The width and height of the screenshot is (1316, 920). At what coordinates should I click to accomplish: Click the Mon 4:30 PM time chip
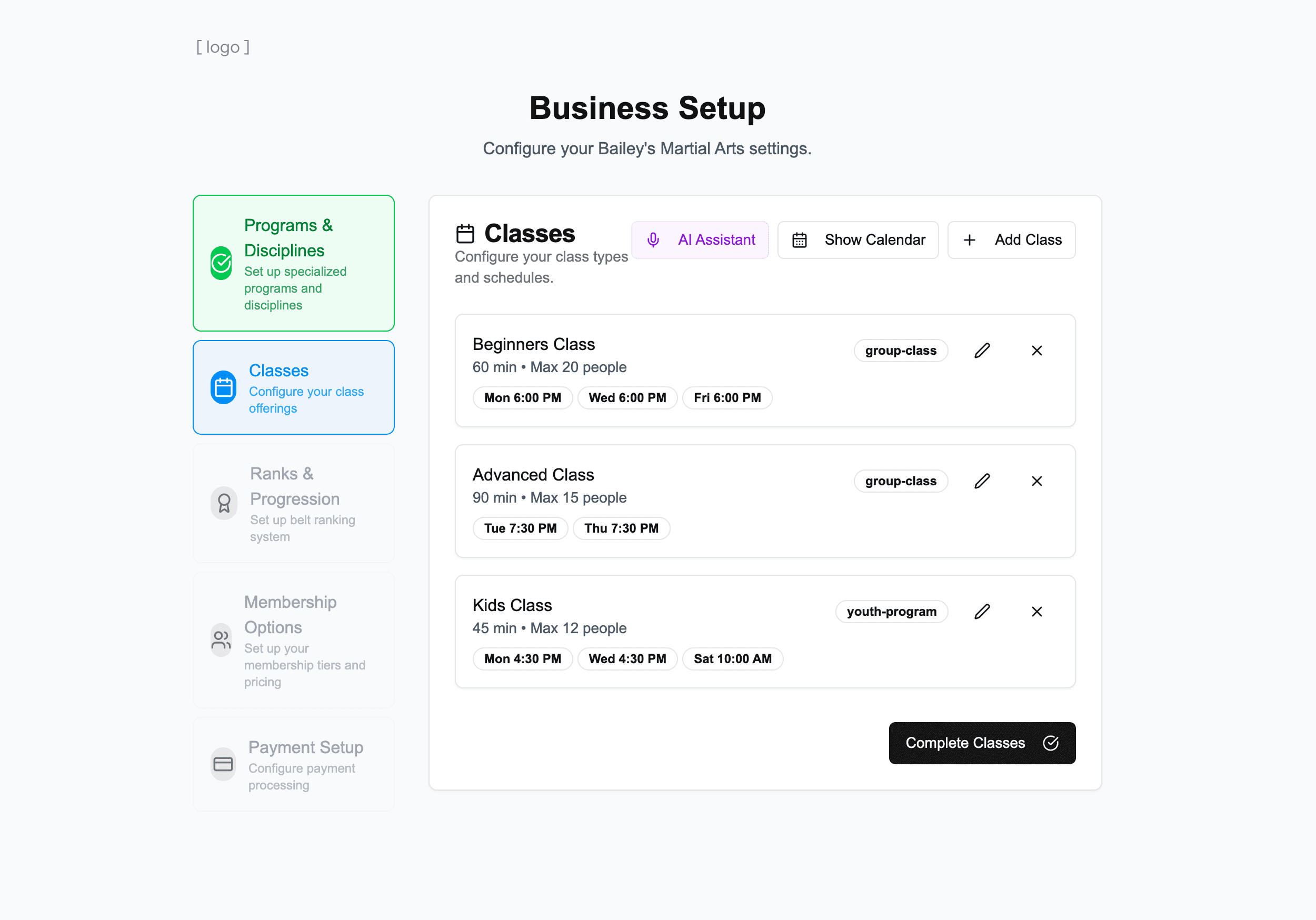pos(522,659)
